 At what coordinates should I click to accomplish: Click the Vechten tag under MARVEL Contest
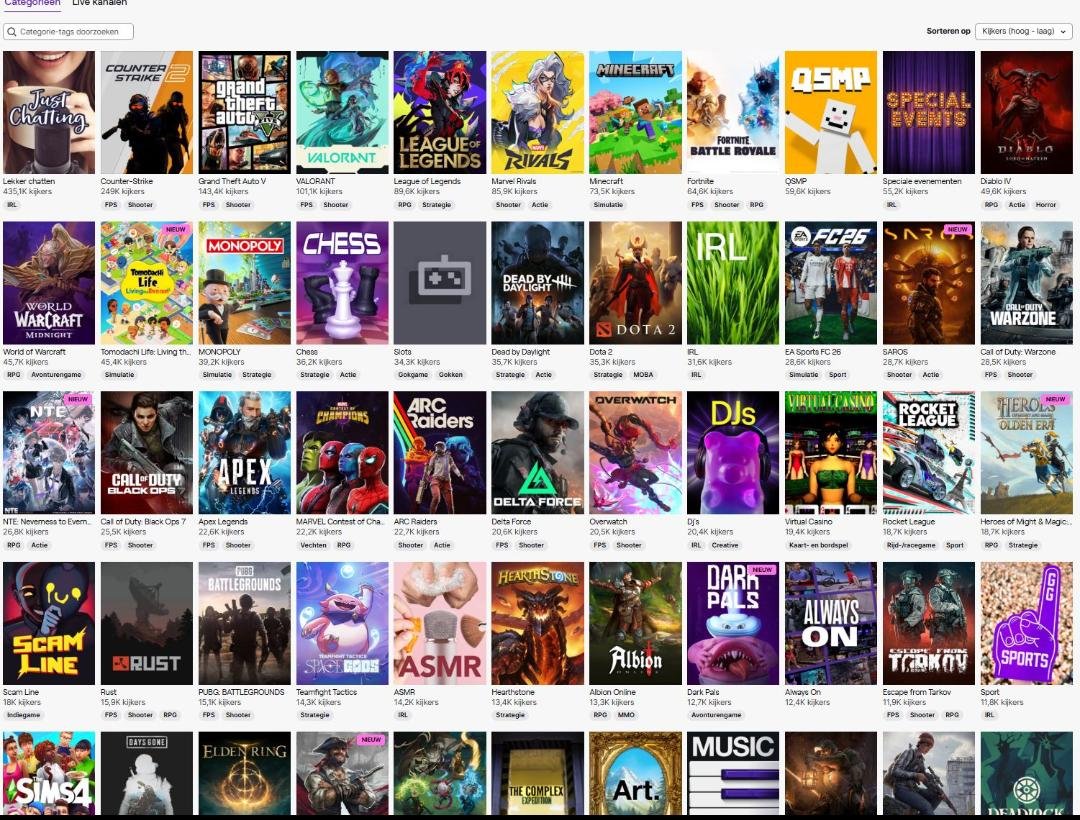[x=313, y=545]
